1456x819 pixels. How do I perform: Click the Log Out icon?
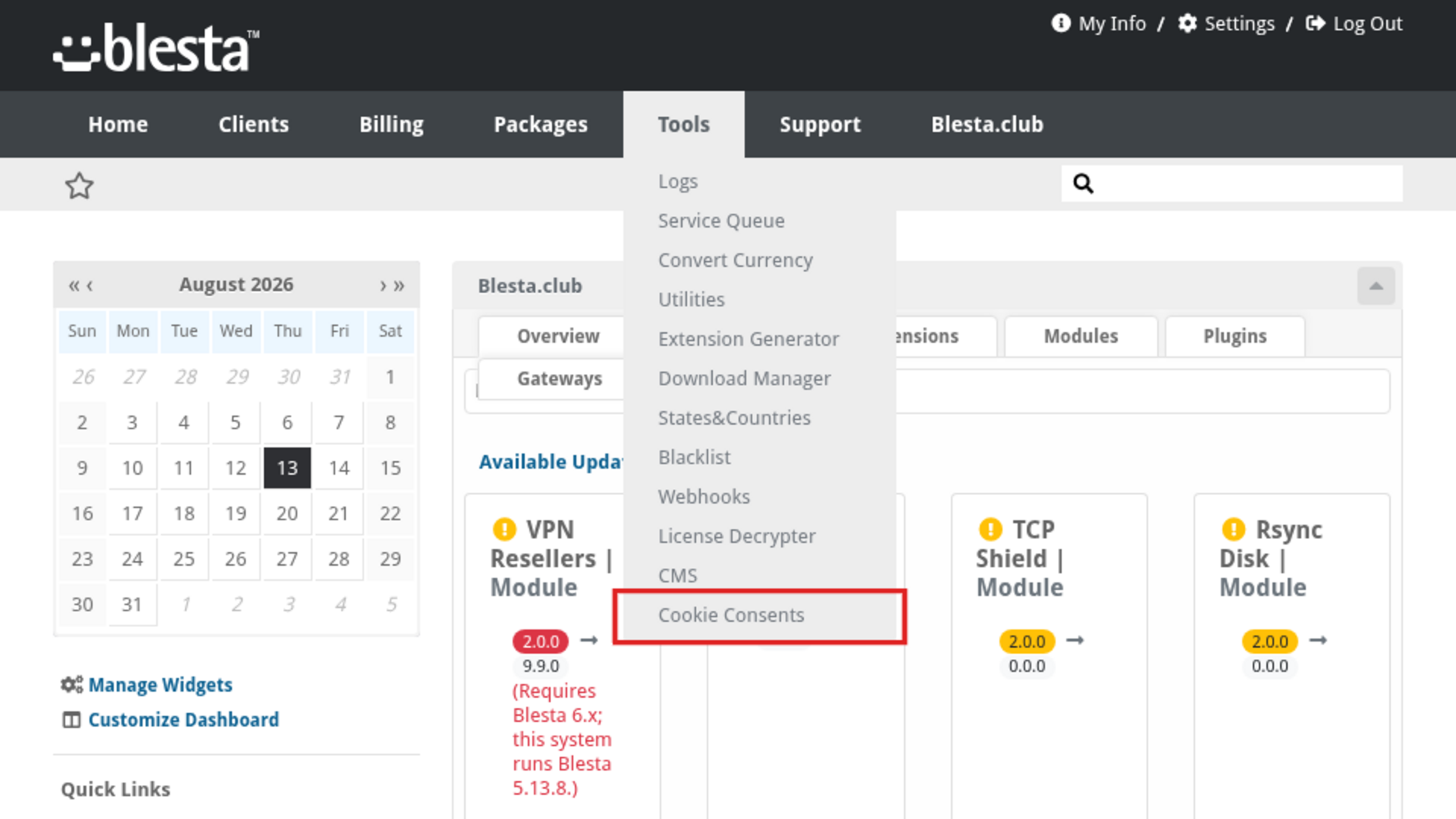(1316, 24)
